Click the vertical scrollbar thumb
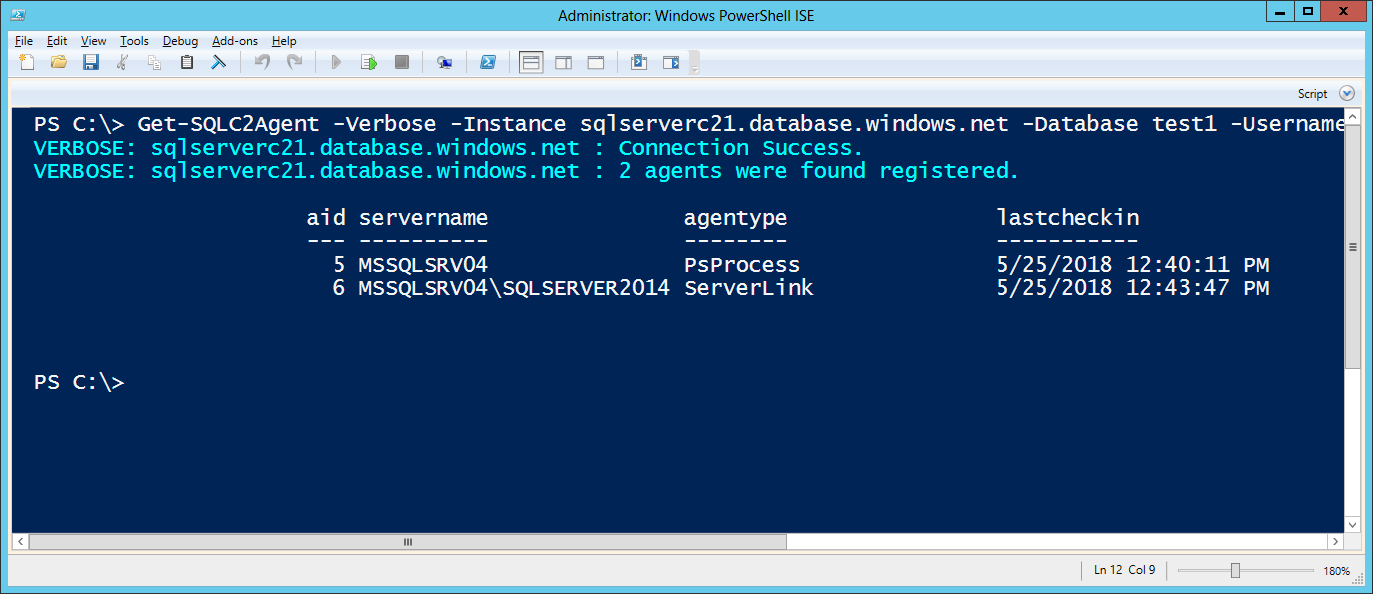The image size is (1373, 594). 1352,246
